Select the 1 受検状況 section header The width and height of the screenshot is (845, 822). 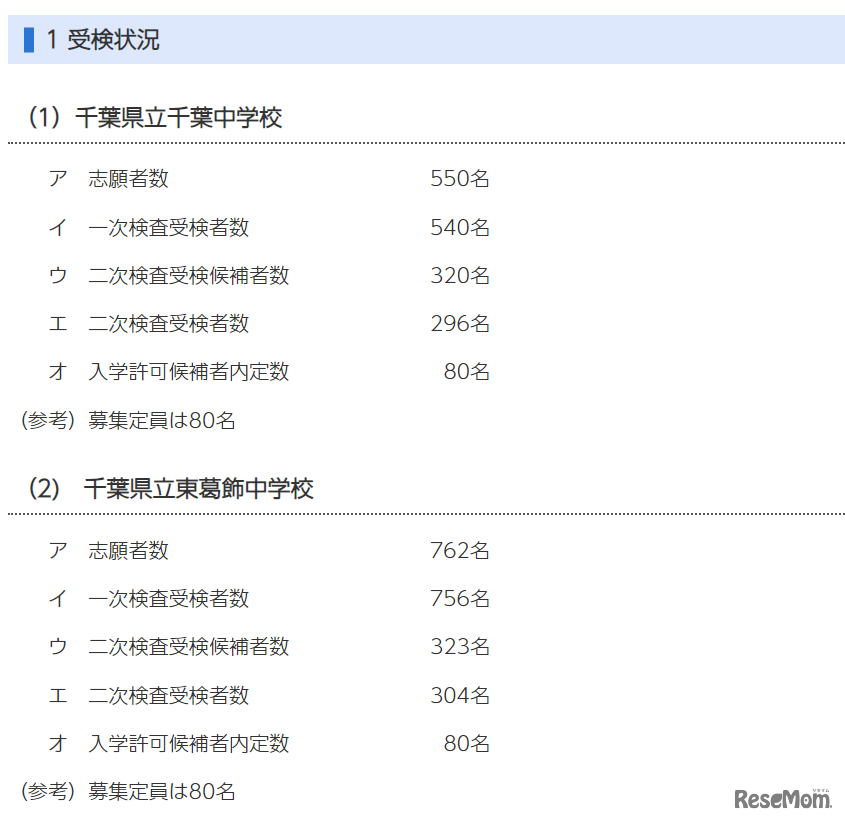(x=103, y=40)
